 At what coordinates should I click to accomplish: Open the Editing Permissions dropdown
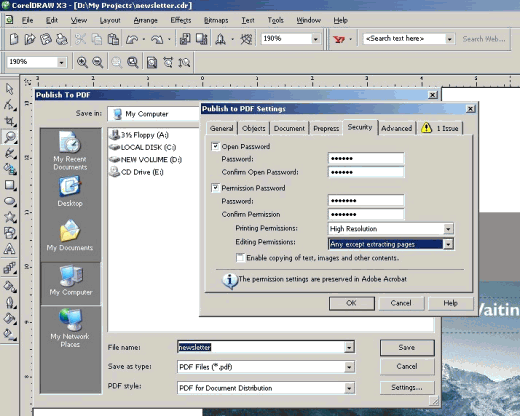click(x=448, y=244)
